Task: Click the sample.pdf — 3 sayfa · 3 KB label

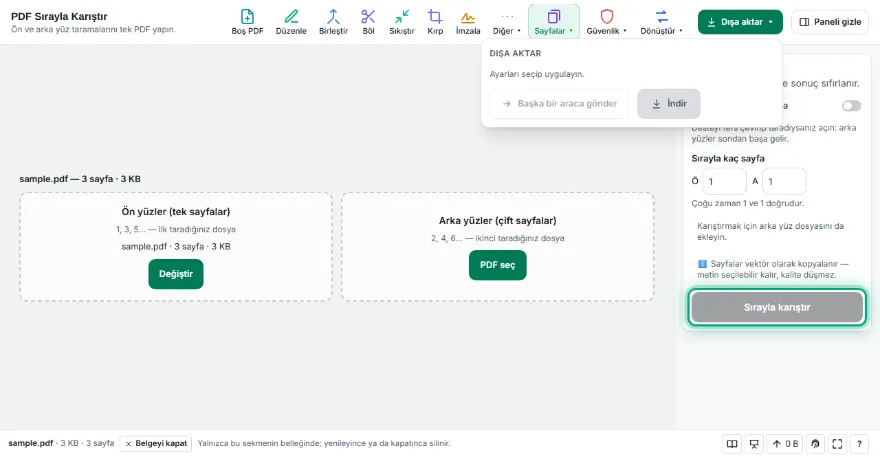Action: (80, 179)
